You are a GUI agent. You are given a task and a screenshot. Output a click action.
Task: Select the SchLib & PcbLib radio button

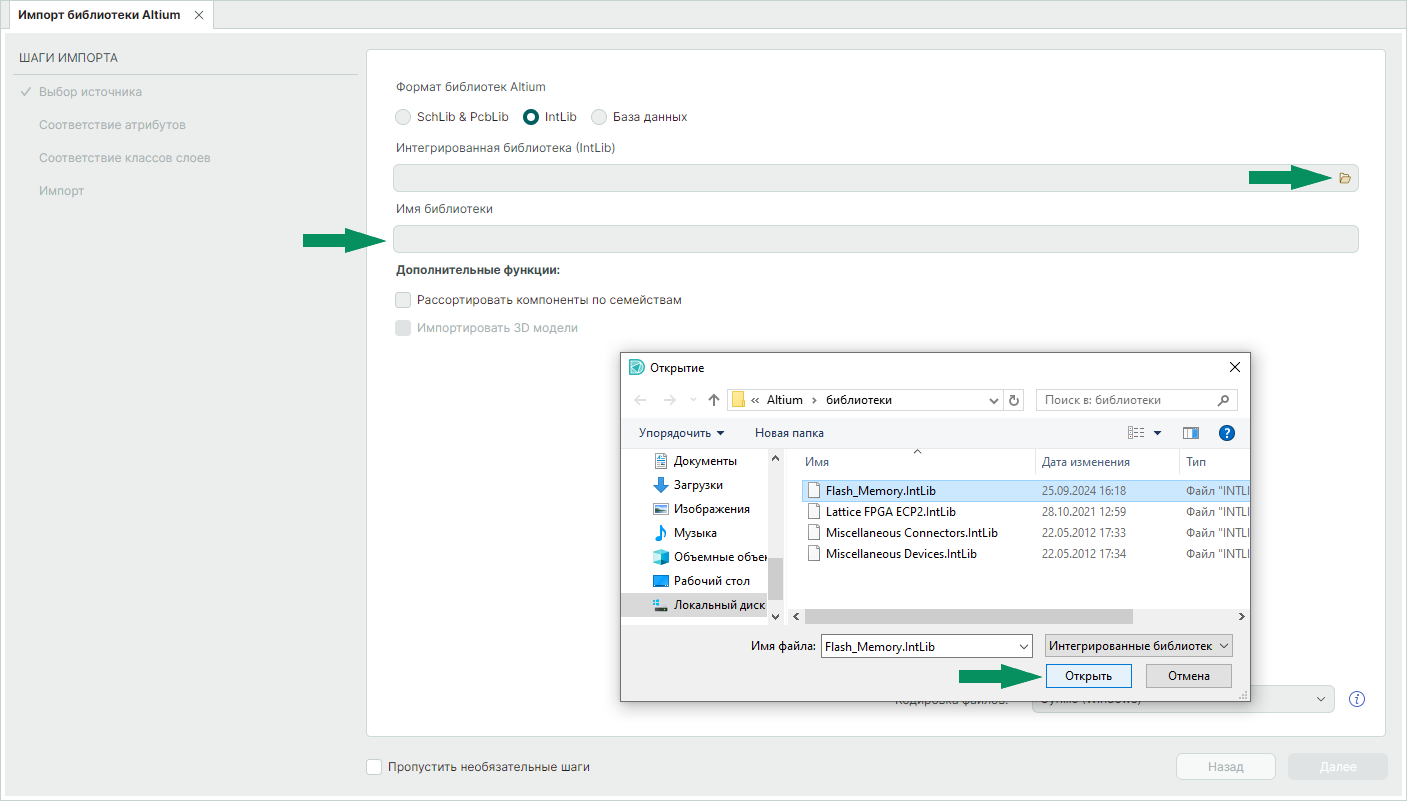pyautogui.click(x=403, y=117)
